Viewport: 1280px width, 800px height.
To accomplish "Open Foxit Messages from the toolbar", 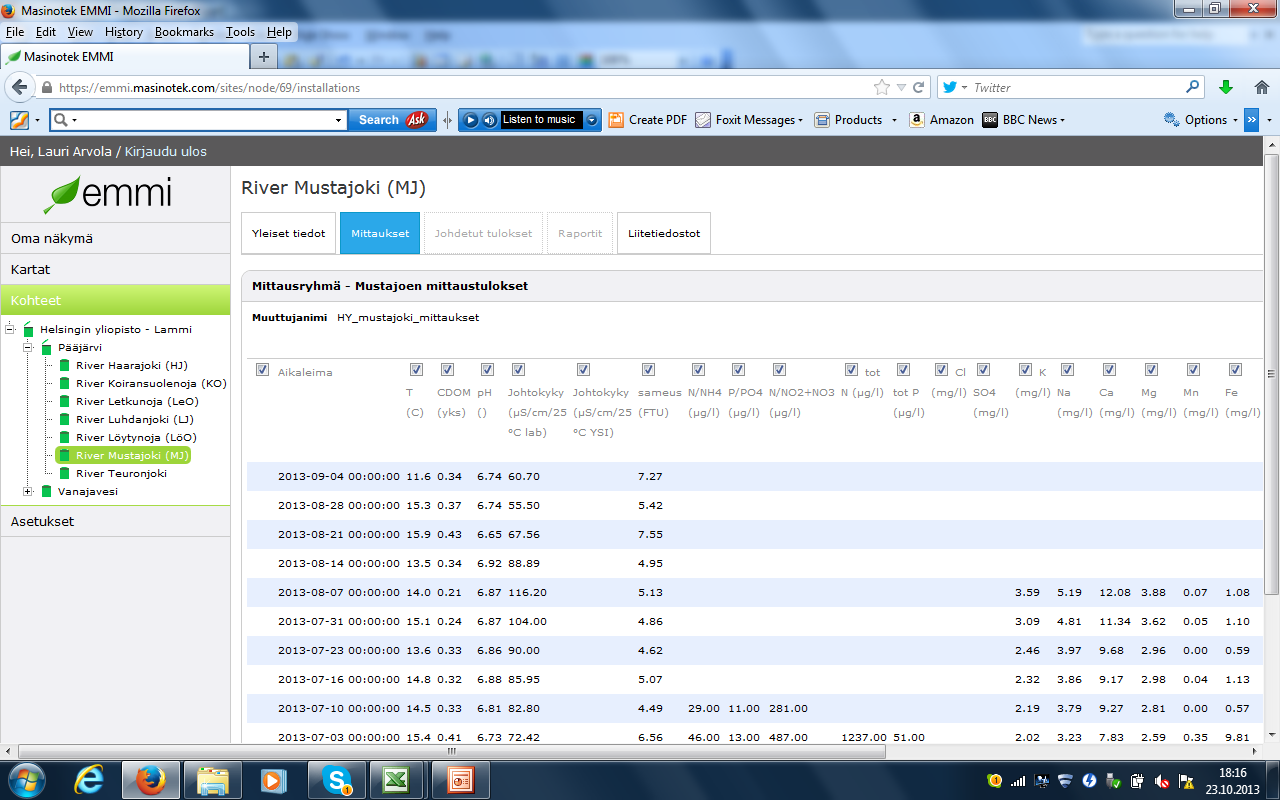I will 749,120.
